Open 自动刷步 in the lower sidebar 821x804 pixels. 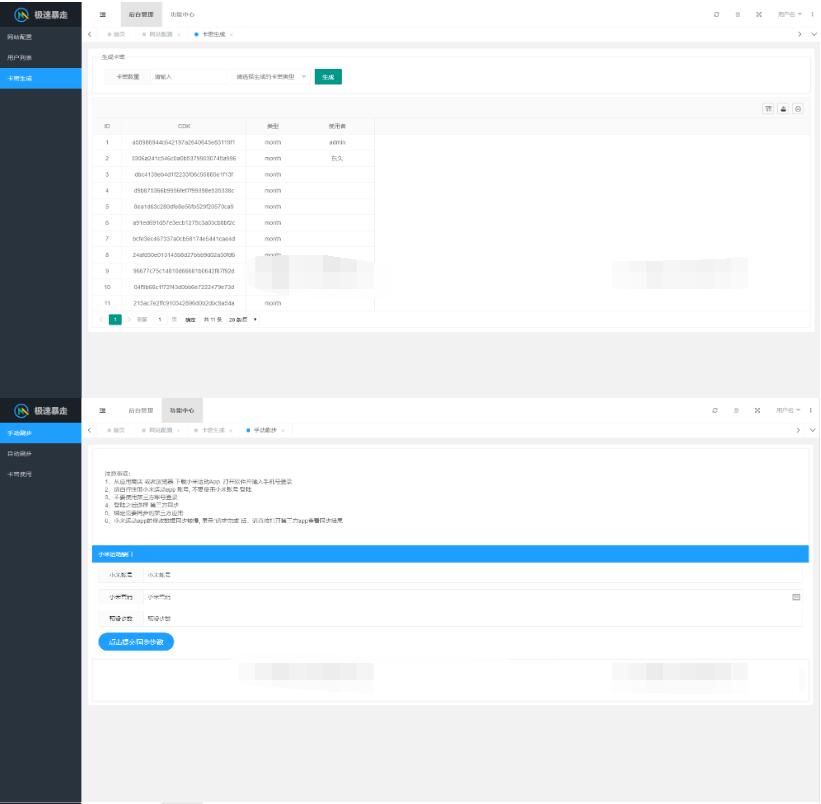point(20,453)
